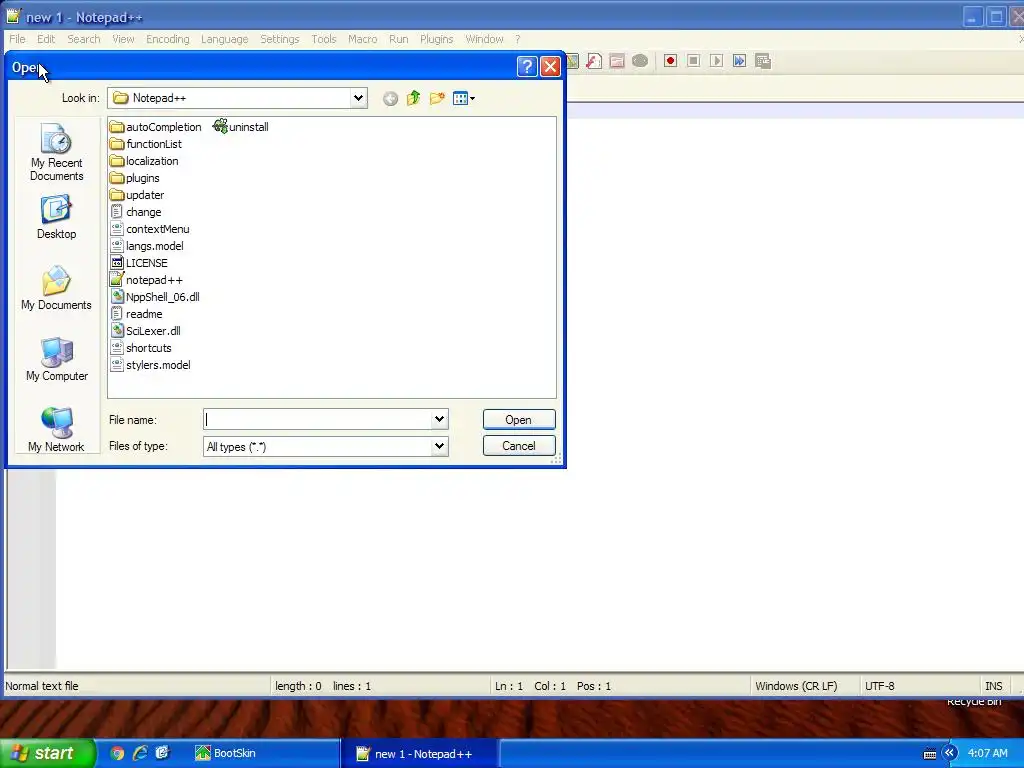
Task: Open the Encoding menu in Notepad++
Action: click(x=168, y=39)
